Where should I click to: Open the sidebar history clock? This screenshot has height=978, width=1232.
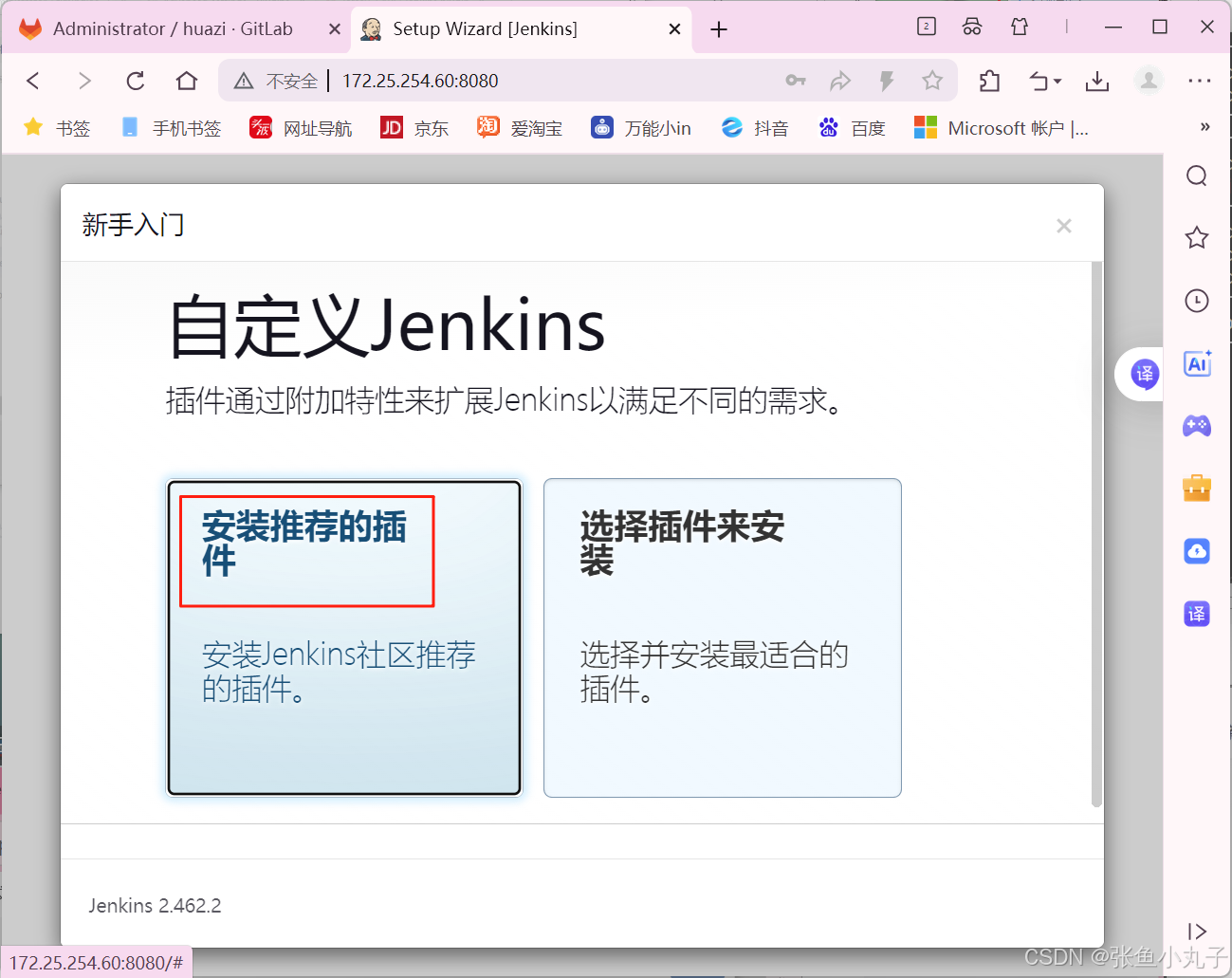(1197, 301)
